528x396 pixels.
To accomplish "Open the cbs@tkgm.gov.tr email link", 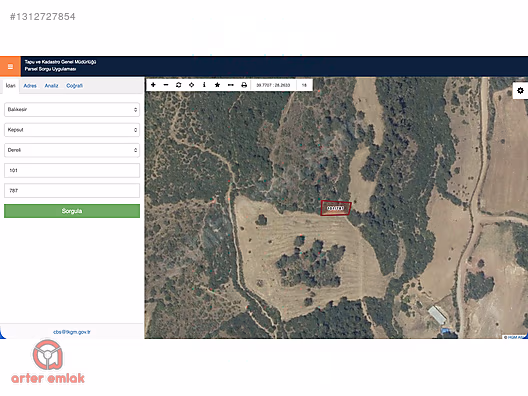I will coord(72,332).
